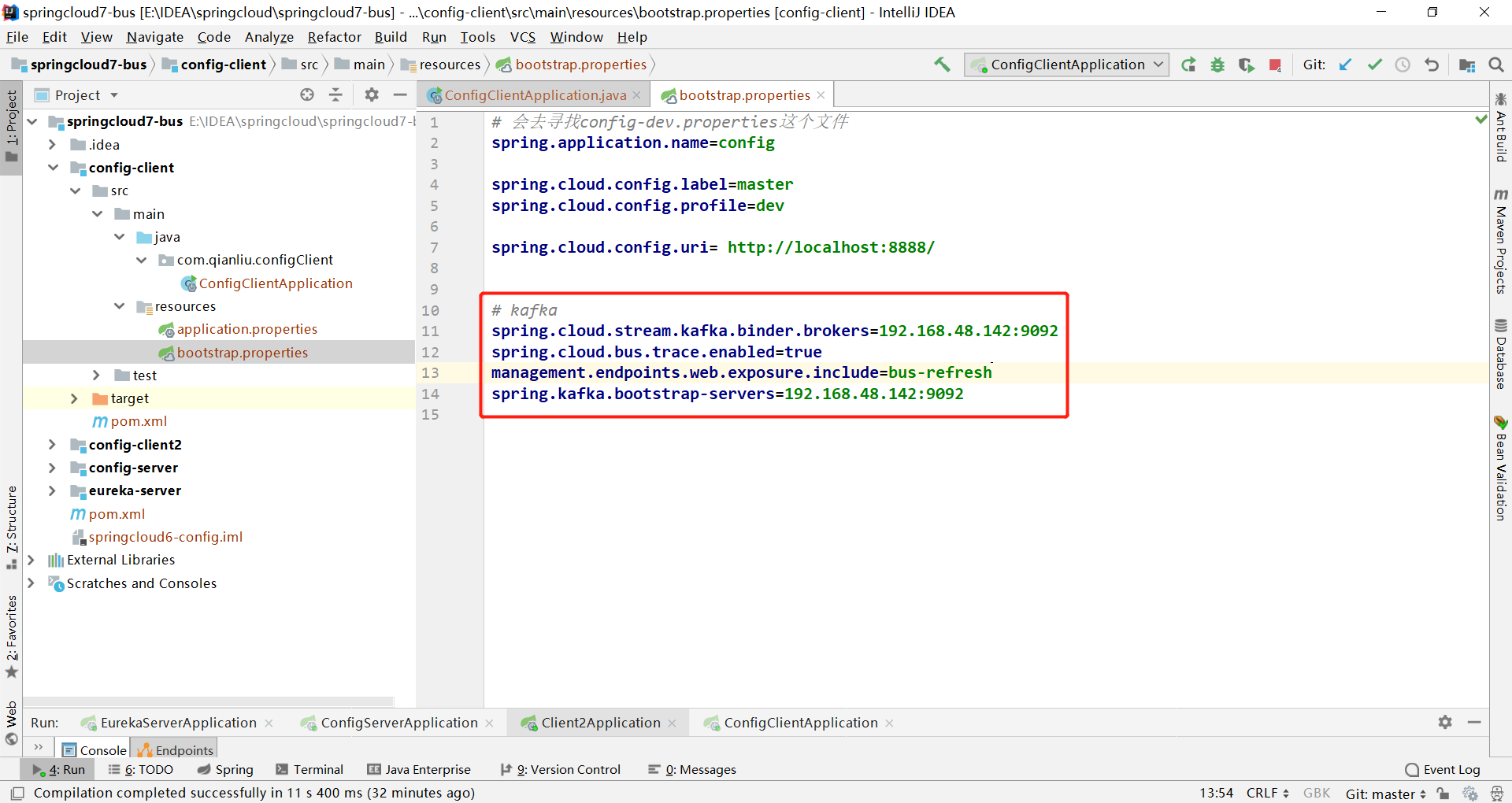Toggle tool window bars icon in status bar
Screen dimensions: 1512x803
[x=17, y=793]
